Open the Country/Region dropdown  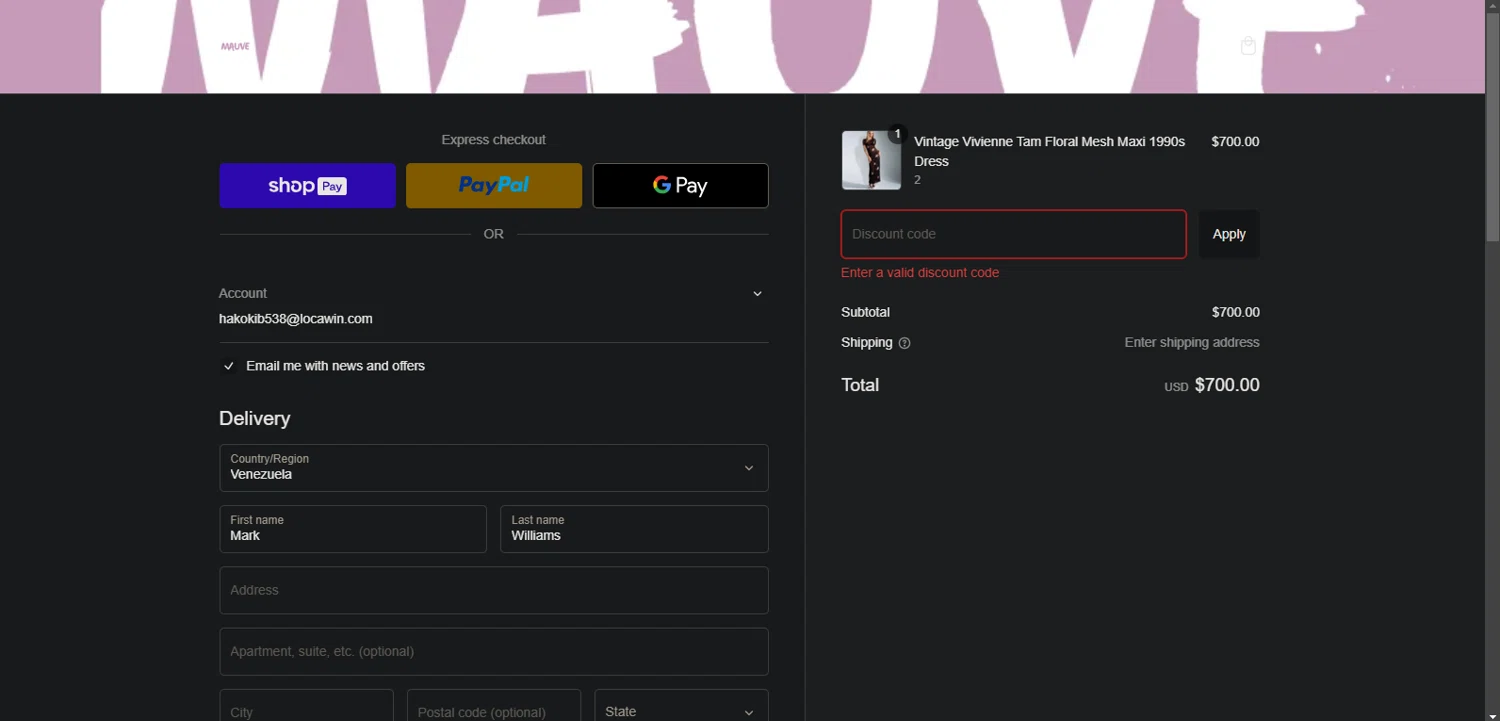[494, 468]
